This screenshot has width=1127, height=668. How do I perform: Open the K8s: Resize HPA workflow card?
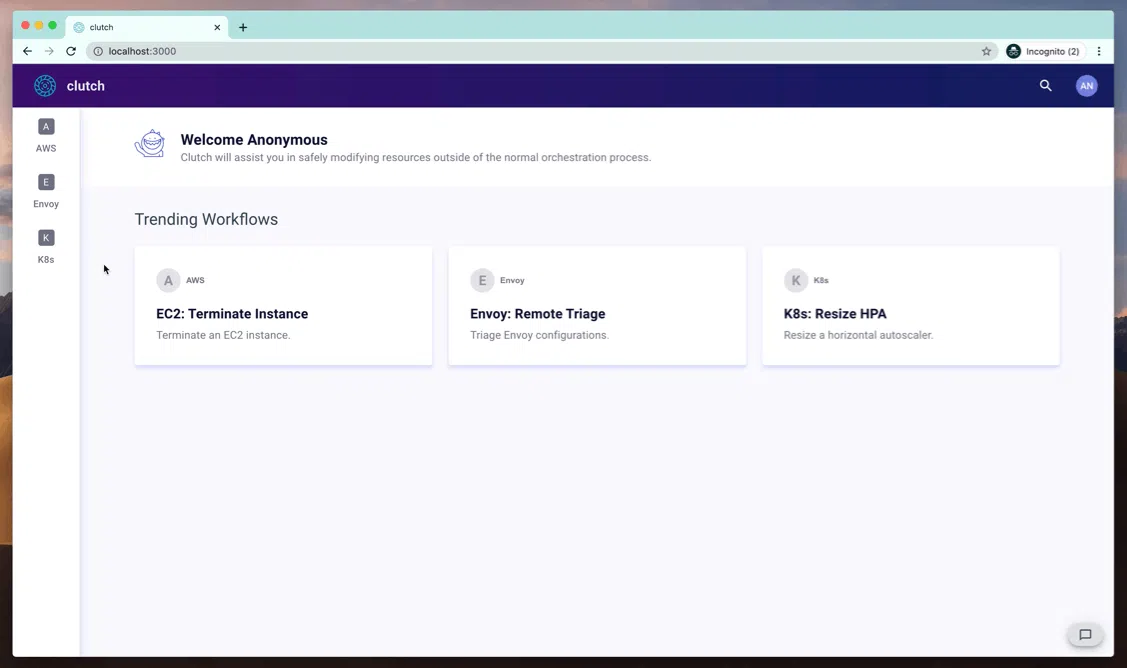tap(911, 306)
